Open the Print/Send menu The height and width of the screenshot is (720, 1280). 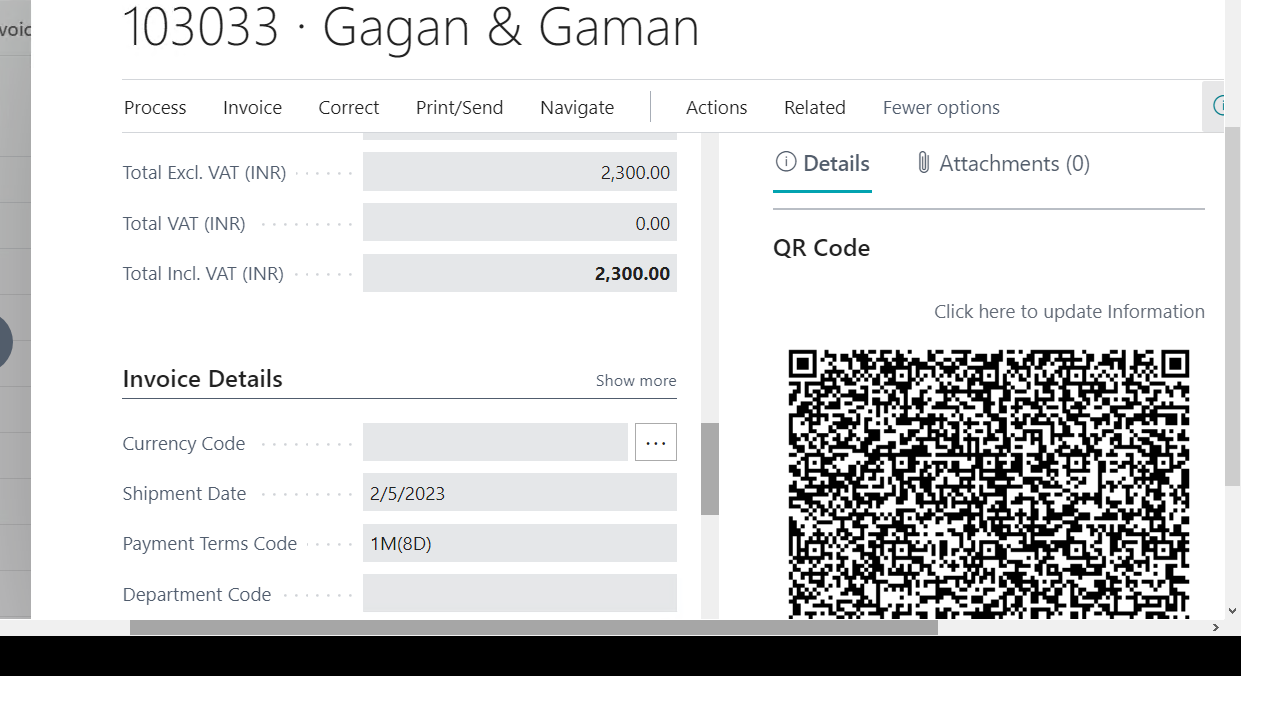tap(459, 107)
